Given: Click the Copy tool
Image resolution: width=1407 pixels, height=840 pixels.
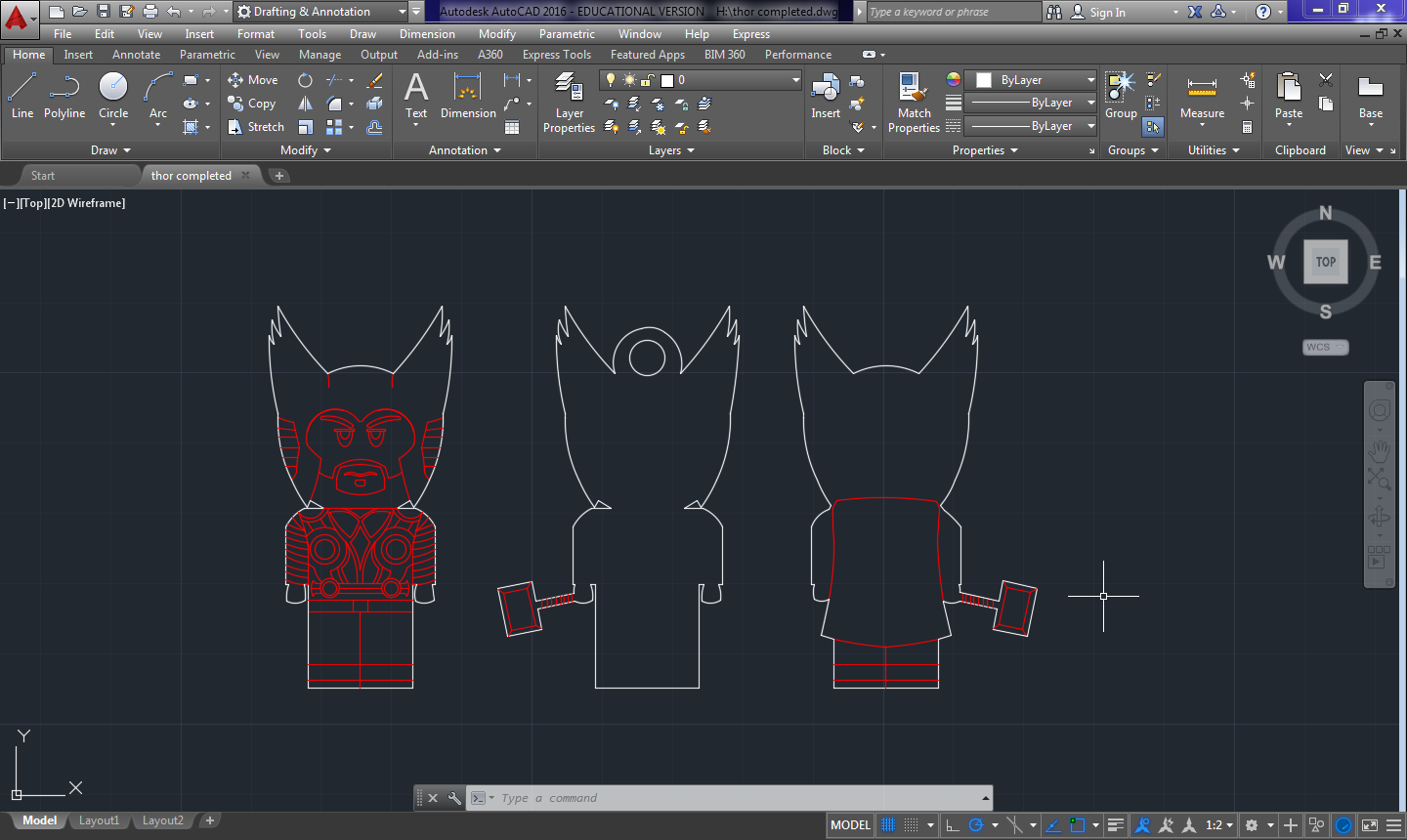Looking at the screenshot, I should point(252,104).
